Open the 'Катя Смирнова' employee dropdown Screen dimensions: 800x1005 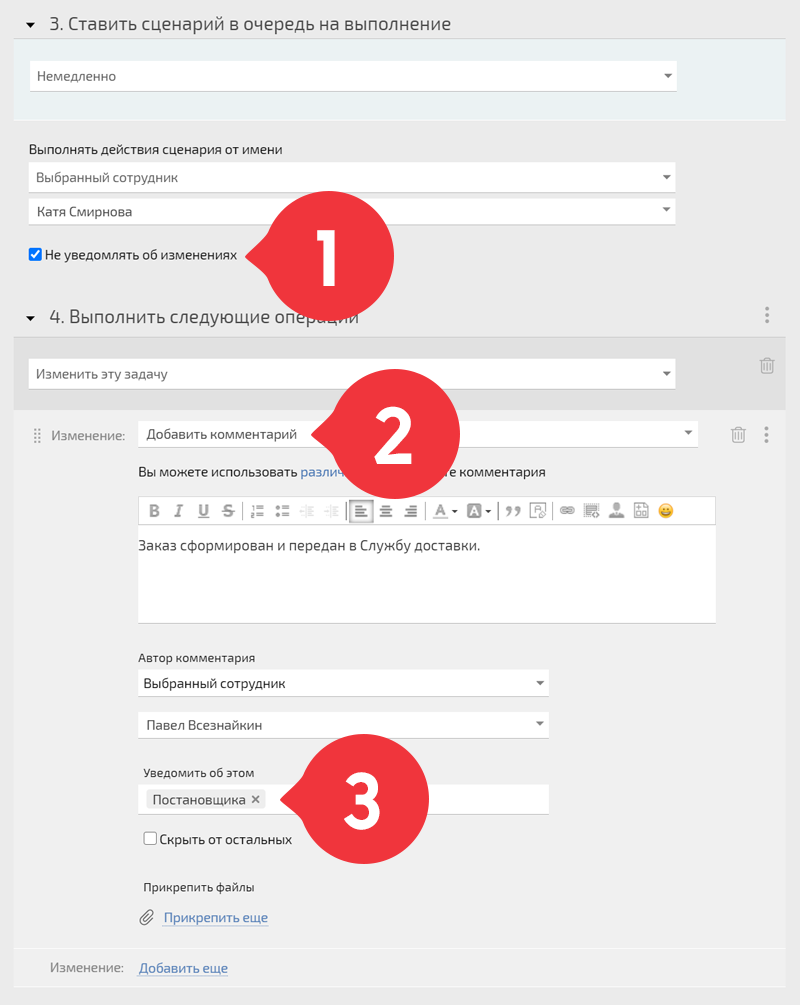(352, 211)
